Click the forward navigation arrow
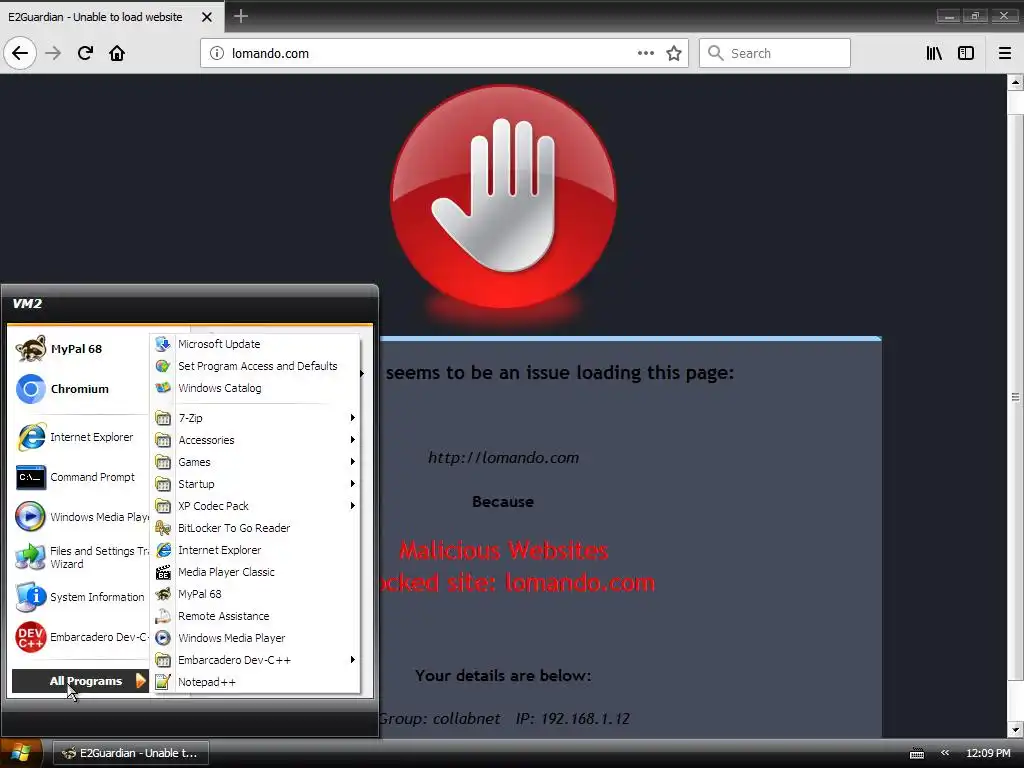The width and height of the screenshot is (1024, 768). pyautogui.click(x=53, y=53)
